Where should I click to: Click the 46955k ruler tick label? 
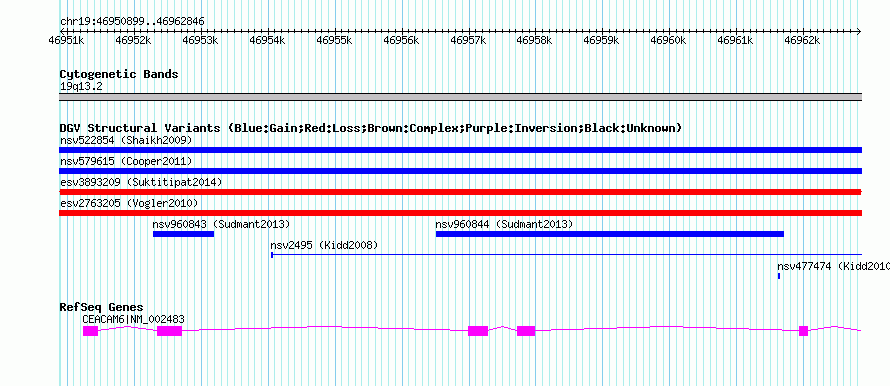click(335, 41)
